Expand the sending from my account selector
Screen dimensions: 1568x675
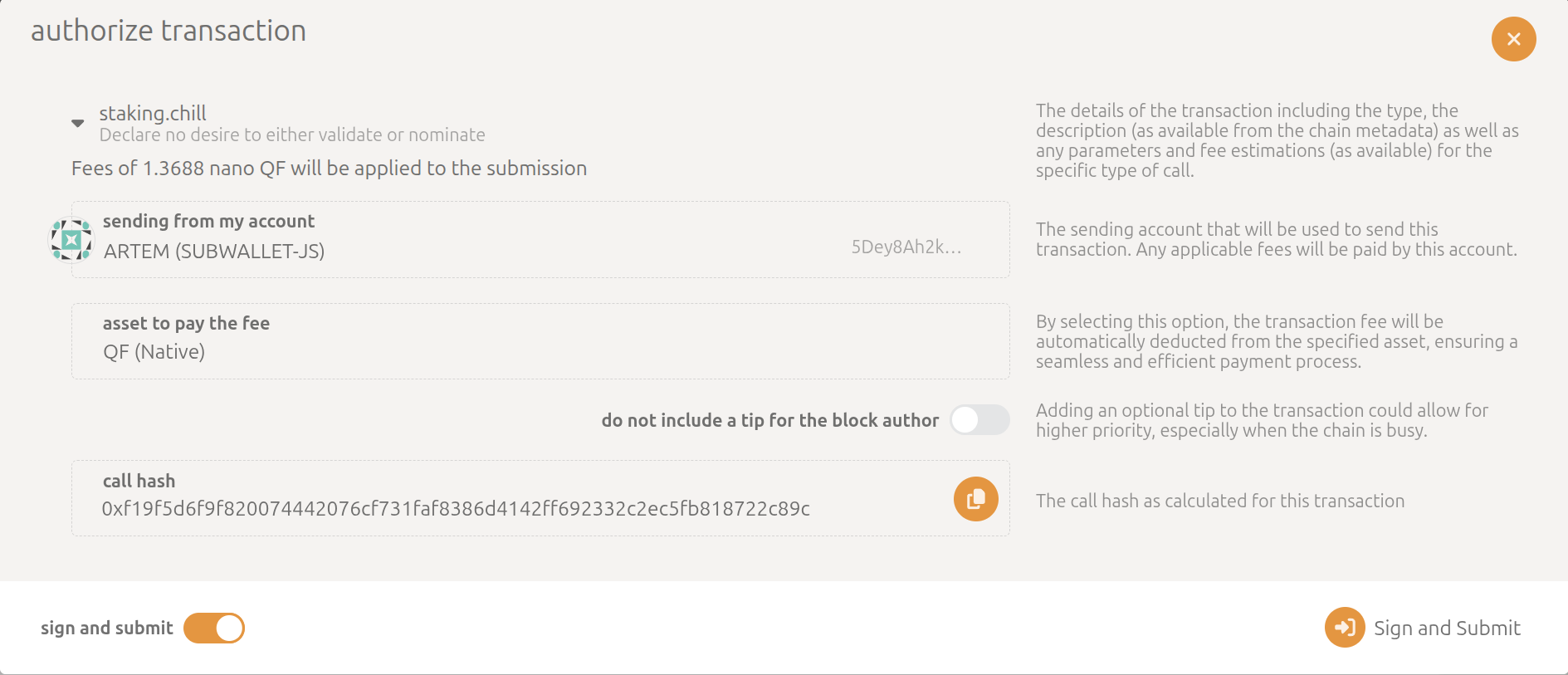click(540, 240)
